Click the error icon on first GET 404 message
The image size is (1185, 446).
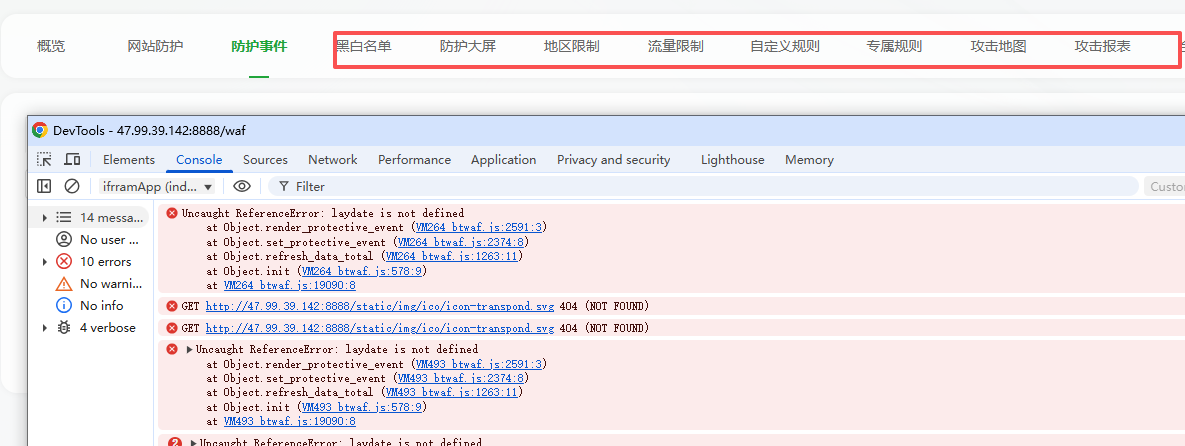click(x=172, y=306)
